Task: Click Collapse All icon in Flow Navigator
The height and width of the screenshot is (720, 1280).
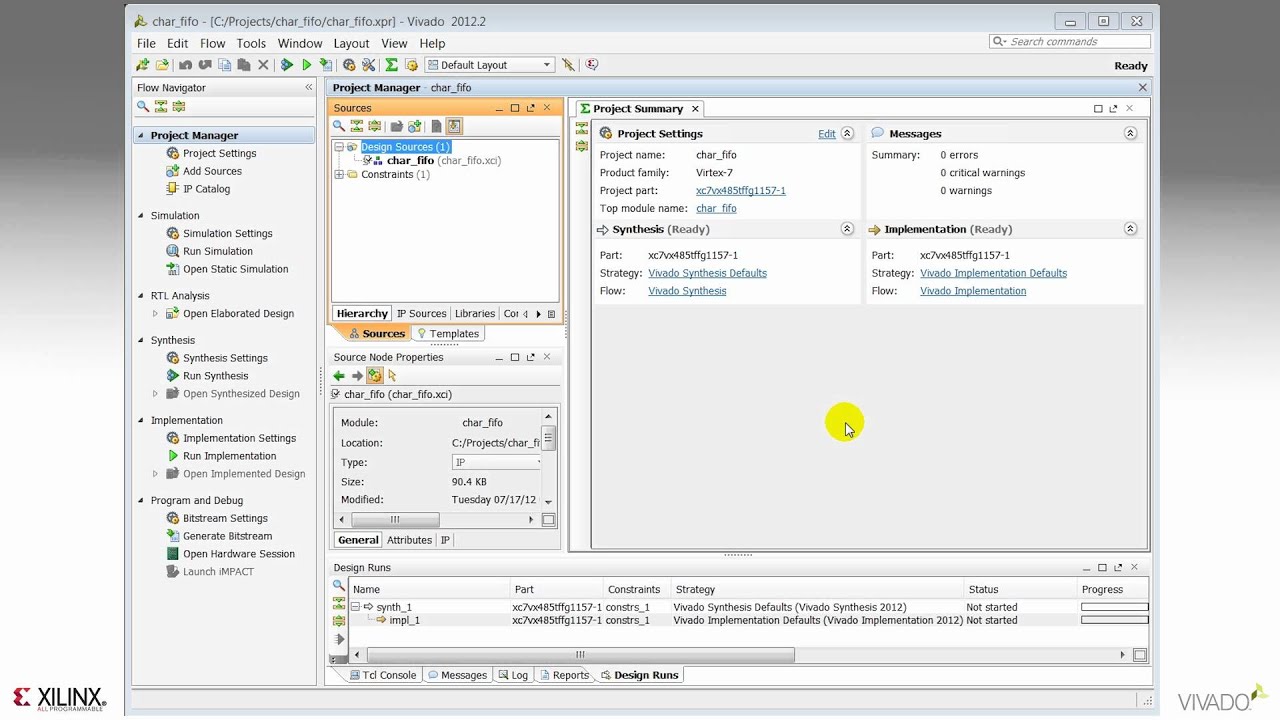Action: (x=160, y=106)
